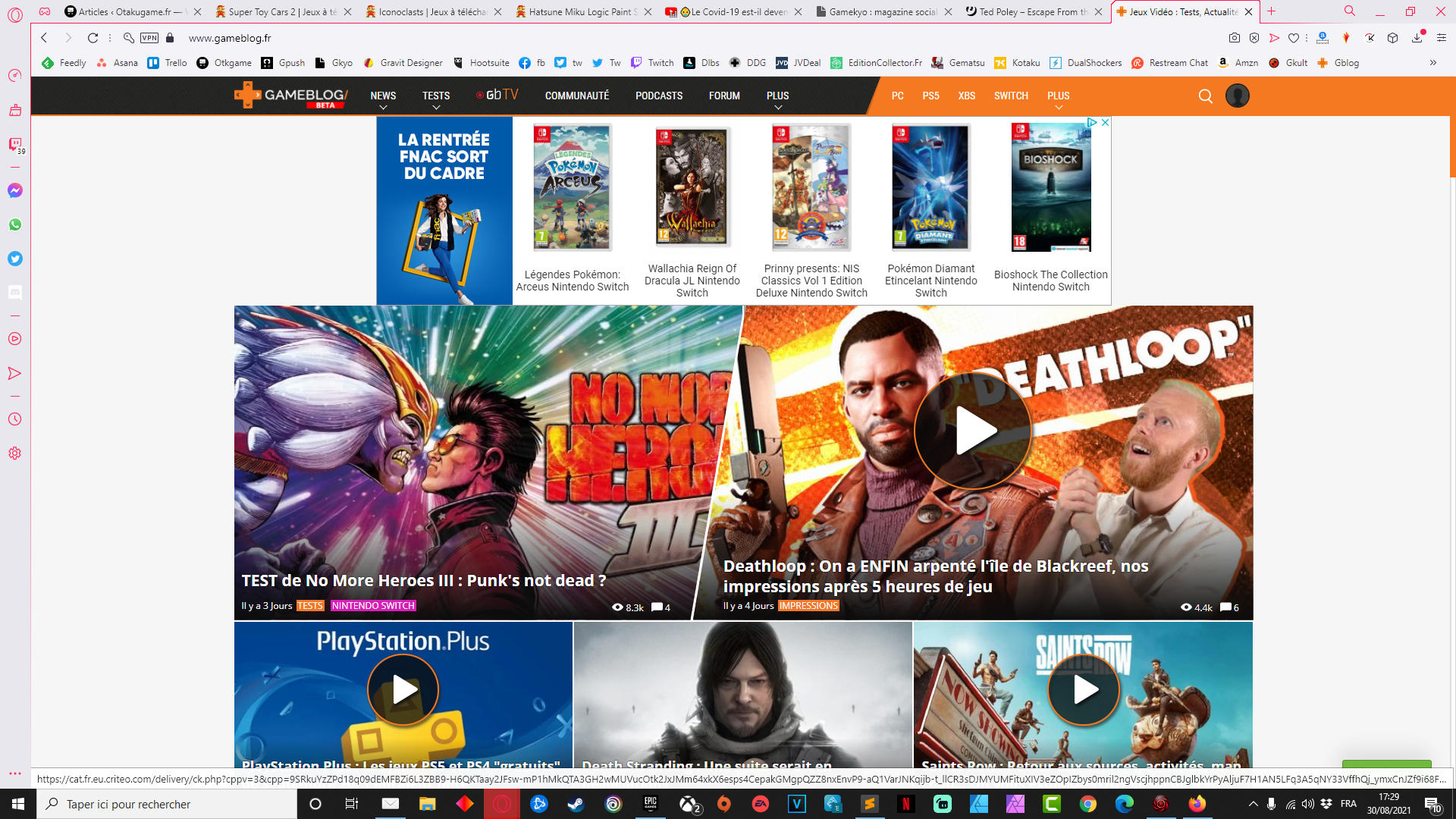This screenshot has height=819, width=1456.
Task: Open the Gematsu bookmark
Action: point(958,63)
